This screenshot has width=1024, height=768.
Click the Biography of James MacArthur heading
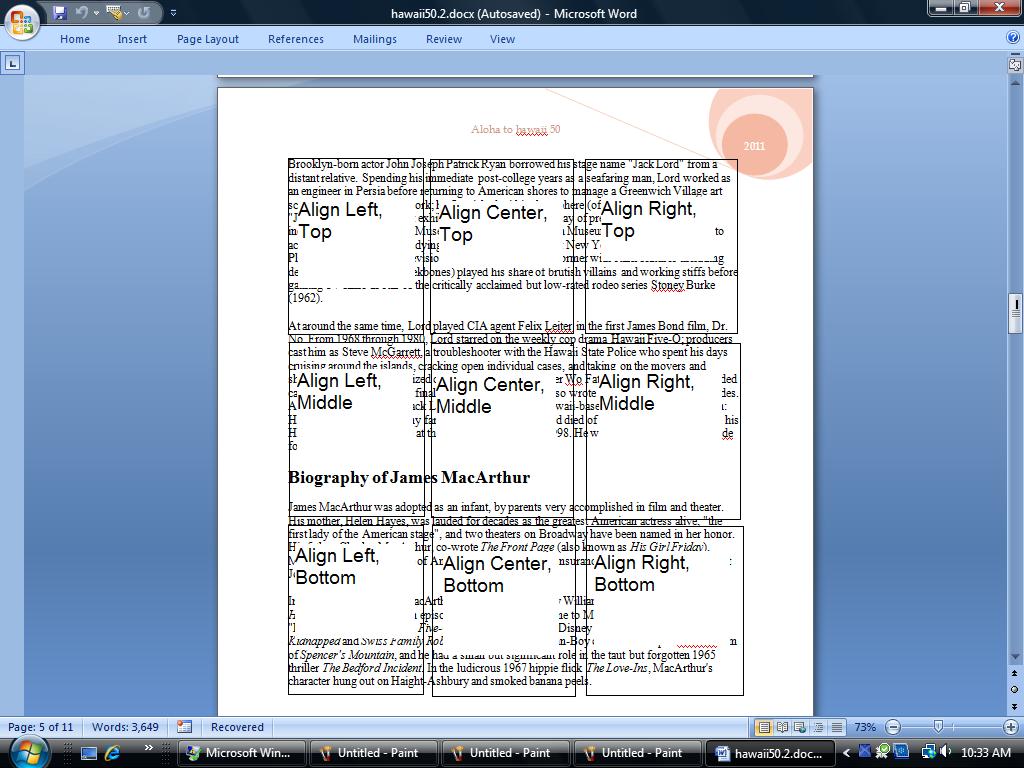[409, 477]
